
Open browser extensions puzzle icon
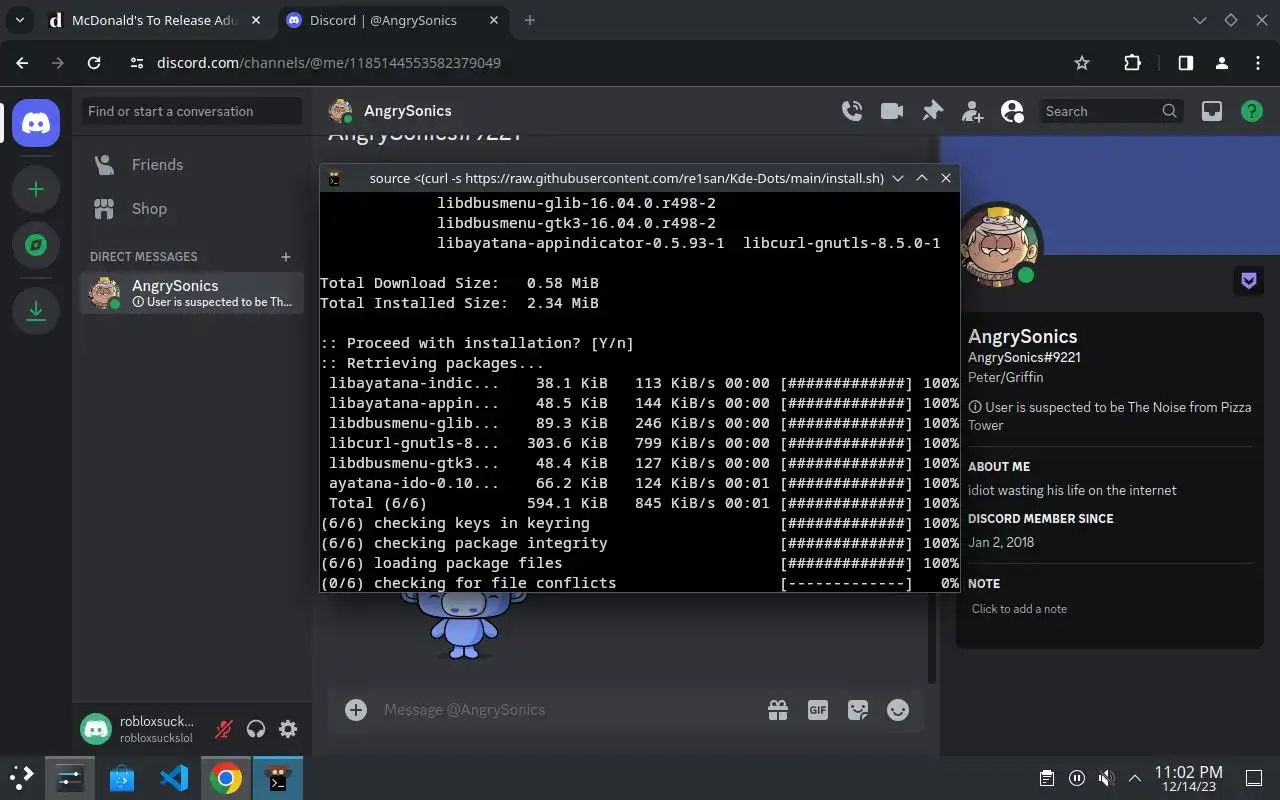point(1132,63)
